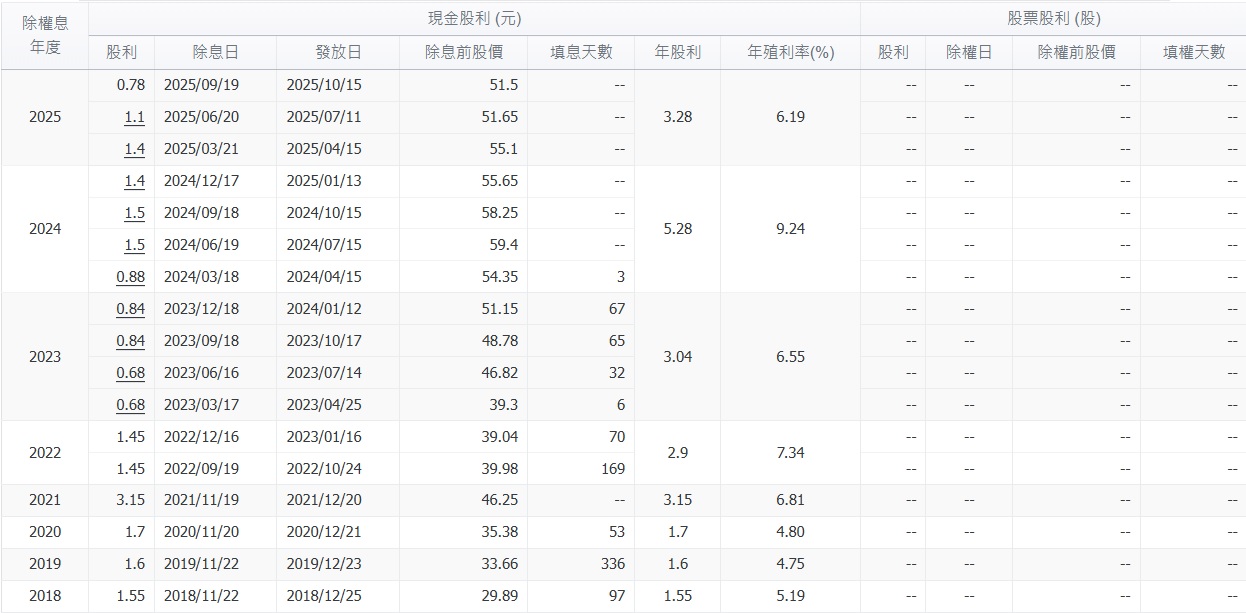The width and height of the screenshot is (1246, 613).
Task: Click the 填息天數 column header
Action: (x=581, y=52)
